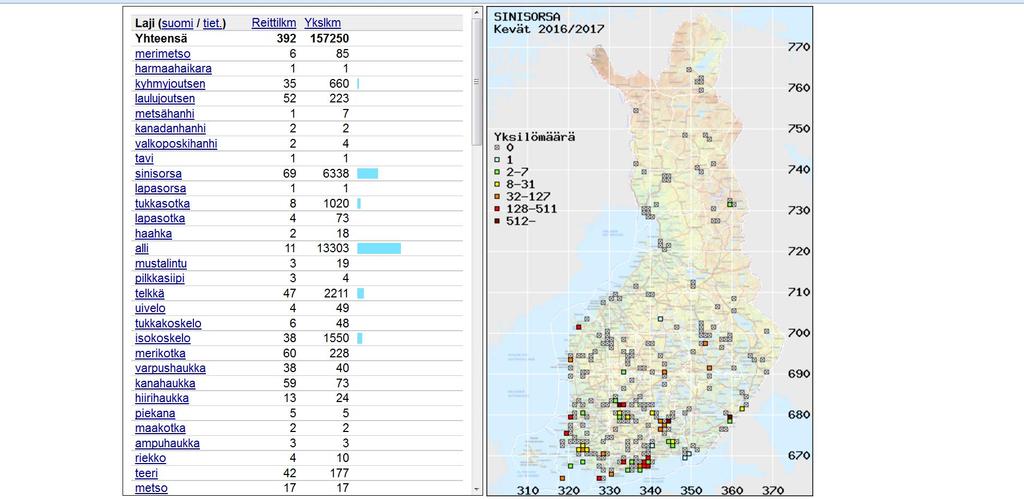Open the ampuhaukka species link
Screen dimensions: 1024x499
point(167,444)
